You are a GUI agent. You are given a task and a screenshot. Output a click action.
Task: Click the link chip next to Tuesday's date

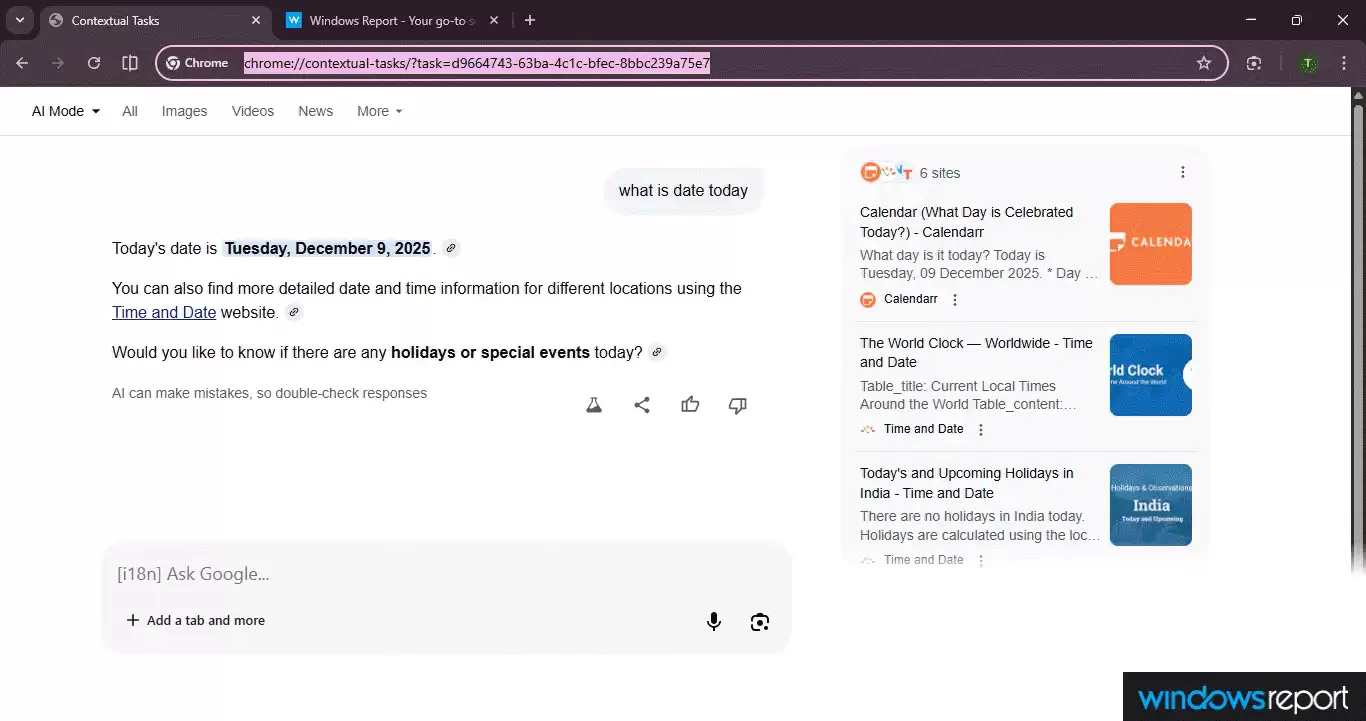click(450, 247)
